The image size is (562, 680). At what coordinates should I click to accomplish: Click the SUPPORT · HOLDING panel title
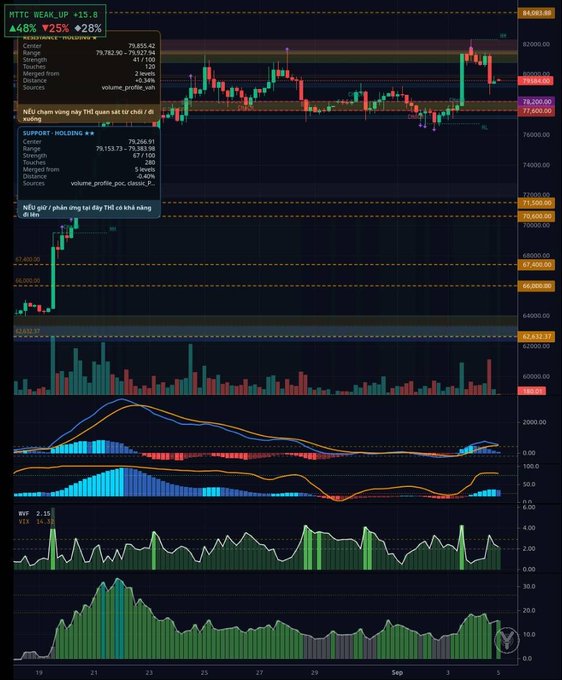pos(59,133)
